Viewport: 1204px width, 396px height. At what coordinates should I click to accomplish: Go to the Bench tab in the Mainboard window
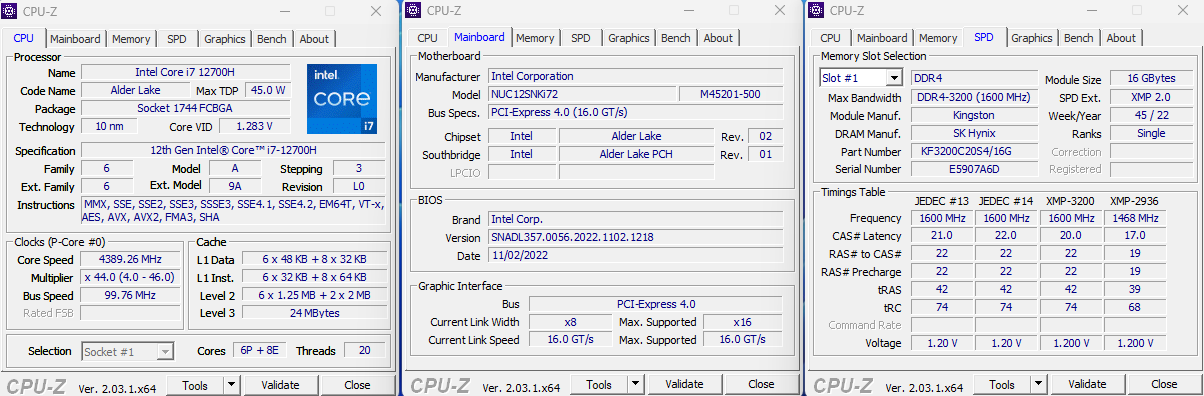(x=676, y=38)
